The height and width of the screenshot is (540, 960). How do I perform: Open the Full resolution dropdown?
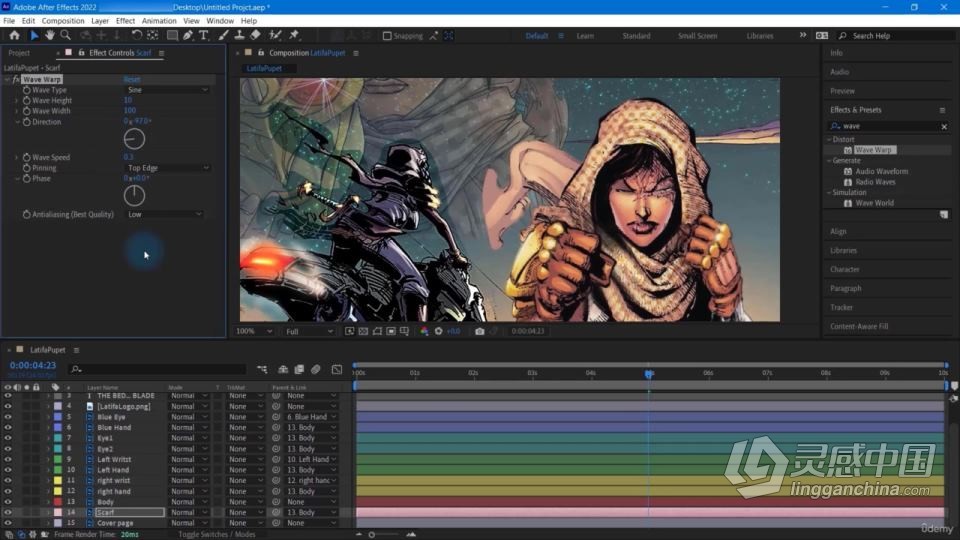(309, 331)
